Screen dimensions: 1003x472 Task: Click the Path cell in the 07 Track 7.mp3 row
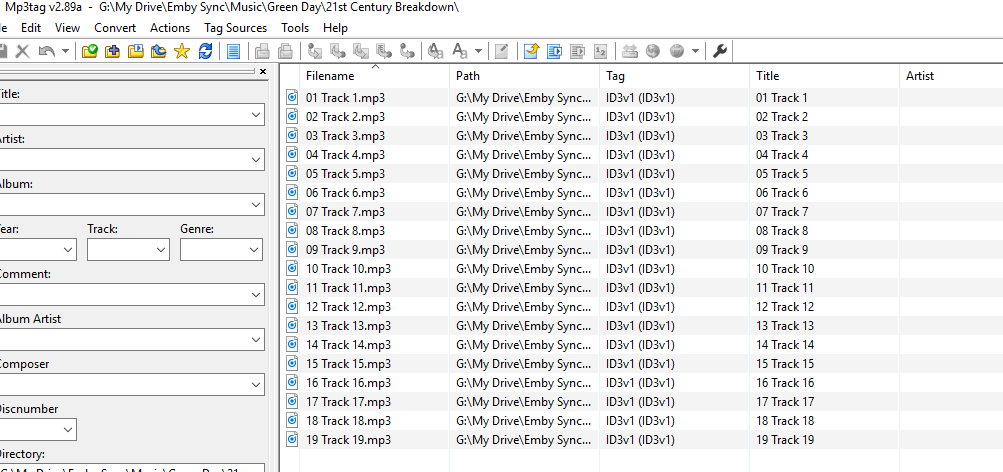[523, 212]
